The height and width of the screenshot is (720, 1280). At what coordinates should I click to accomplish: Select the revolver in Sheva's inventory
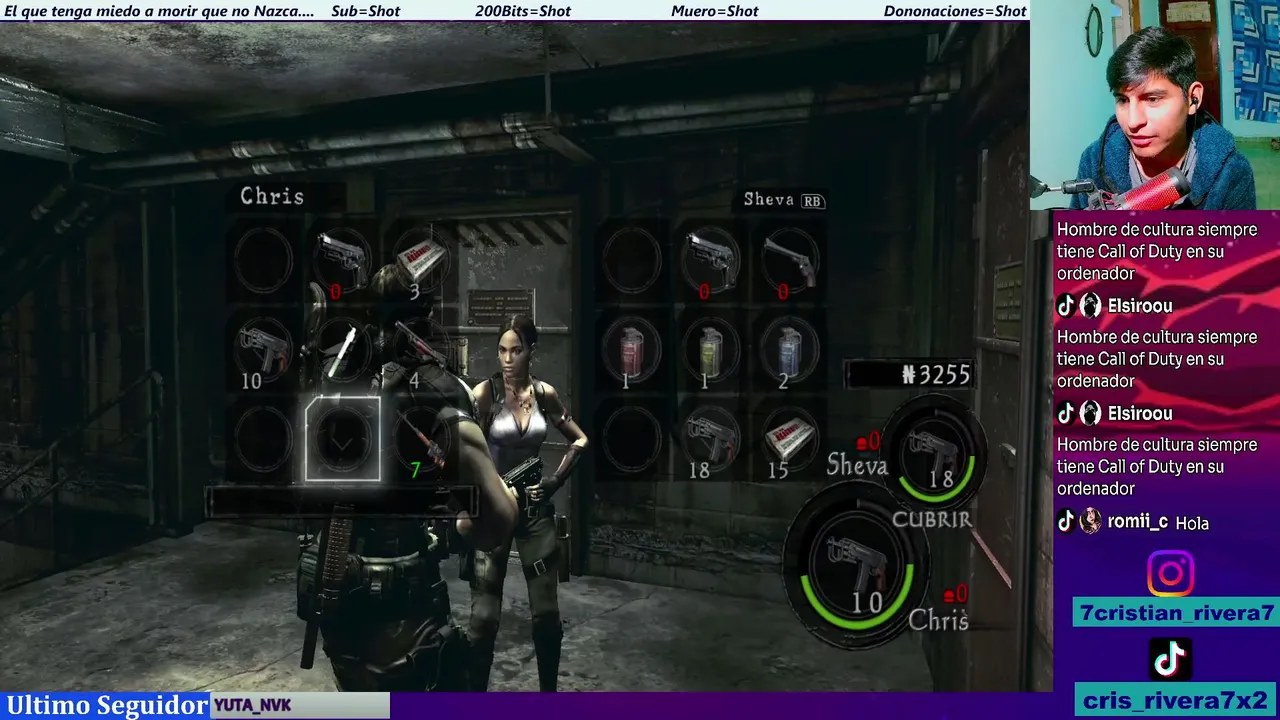789,262
